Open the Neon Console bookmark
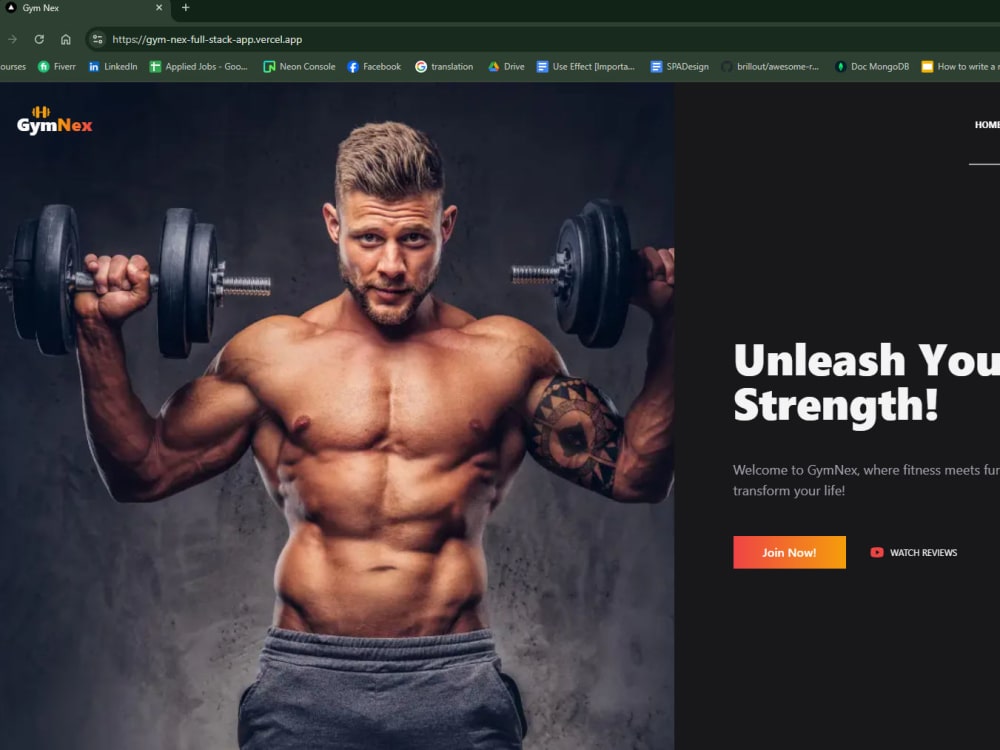The width and height of the screenshot is (1000, 750). 299,66
